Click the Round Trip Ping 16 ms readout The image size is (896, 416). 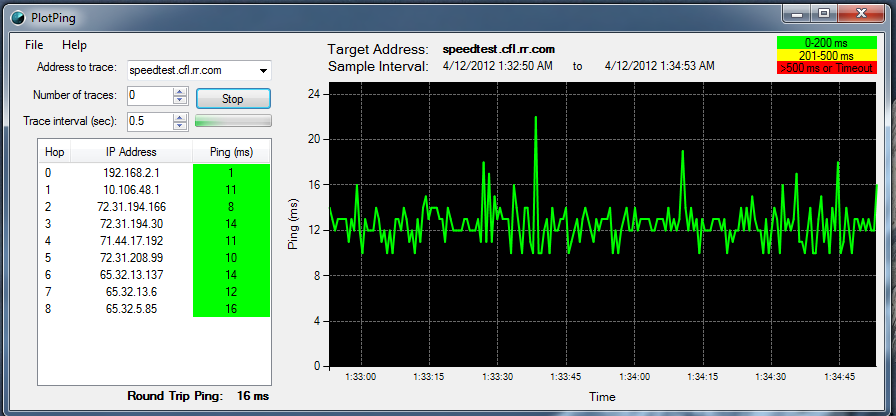point(198,395)
